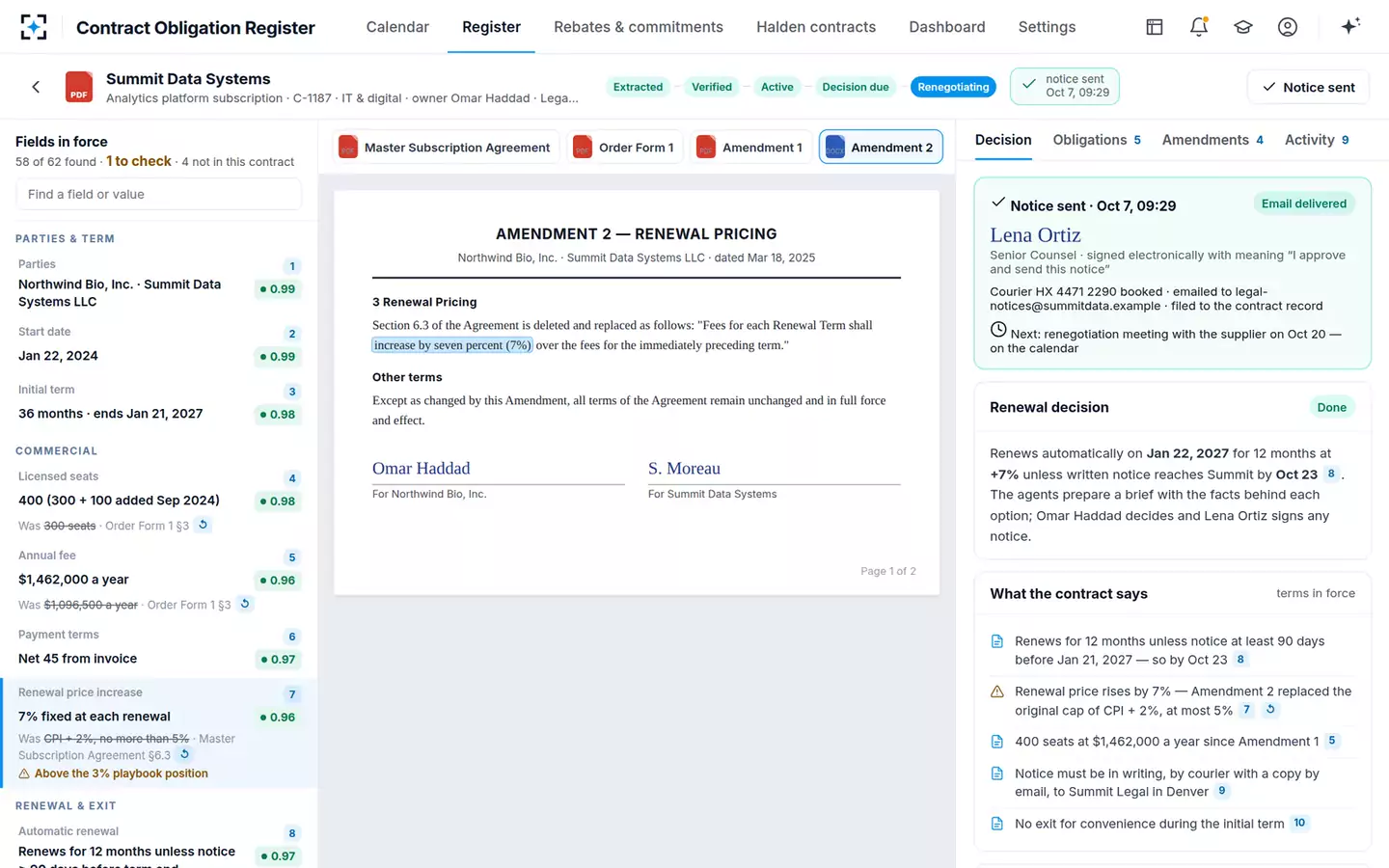Open the Master Subscription Agreement document

point(446,148)
